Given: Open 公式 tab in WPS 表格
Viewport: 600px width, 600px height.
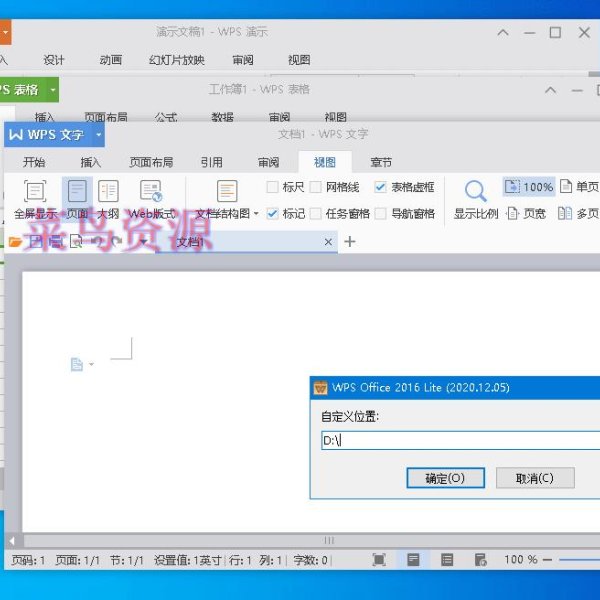Looking at the screenshot, I should click(x=166, y=117).
